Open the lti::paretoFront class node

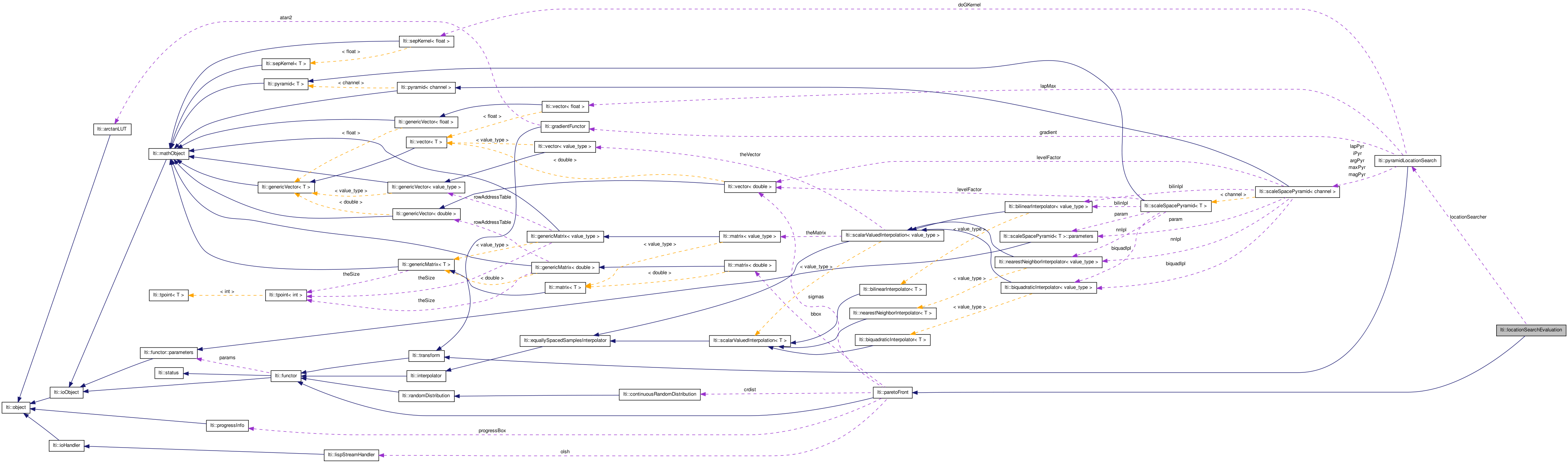pos(892,392)
